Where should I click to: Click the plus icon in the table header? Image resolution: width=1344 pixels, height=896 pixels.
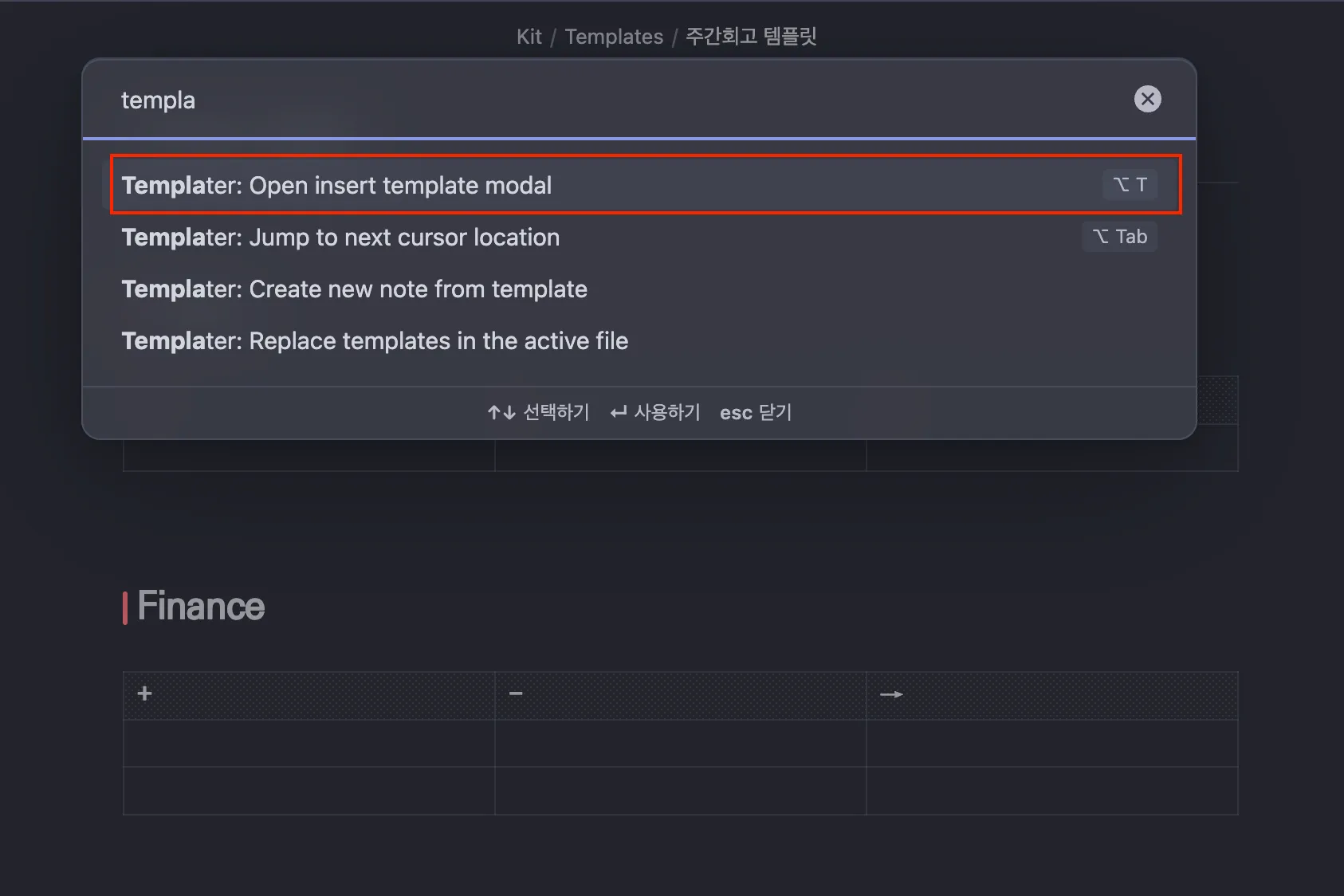(144, 694)
